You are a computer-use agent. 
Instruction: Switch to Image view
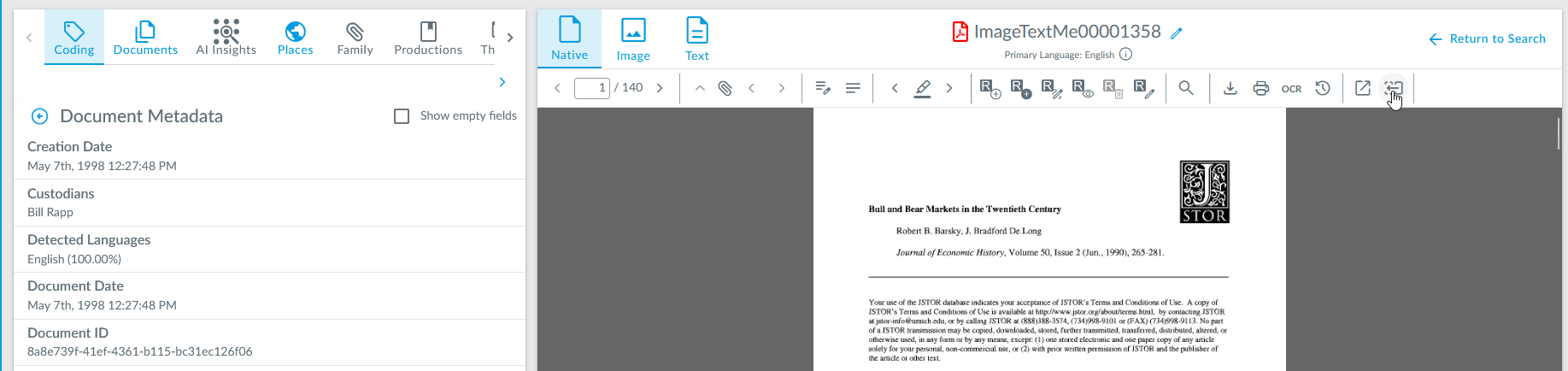[633, 39]
